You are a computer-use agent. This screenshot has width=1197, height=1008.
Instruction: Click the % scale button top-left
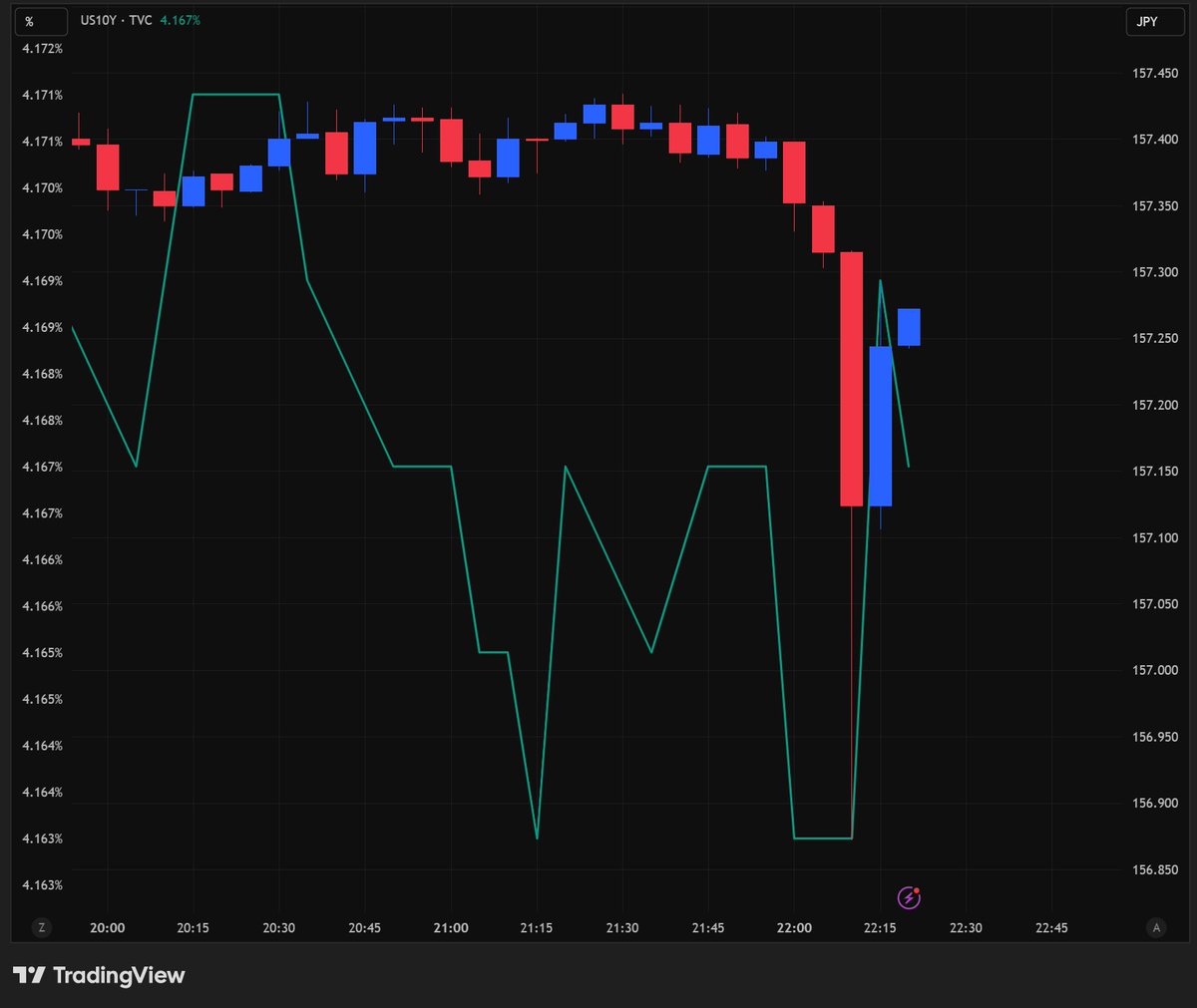coord(41,21)
